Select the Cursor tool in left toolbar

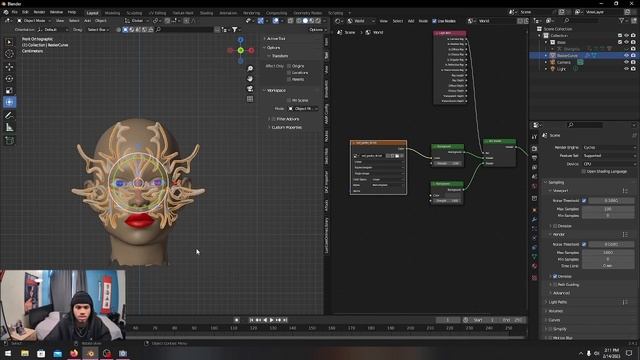[x=9, y=53]
